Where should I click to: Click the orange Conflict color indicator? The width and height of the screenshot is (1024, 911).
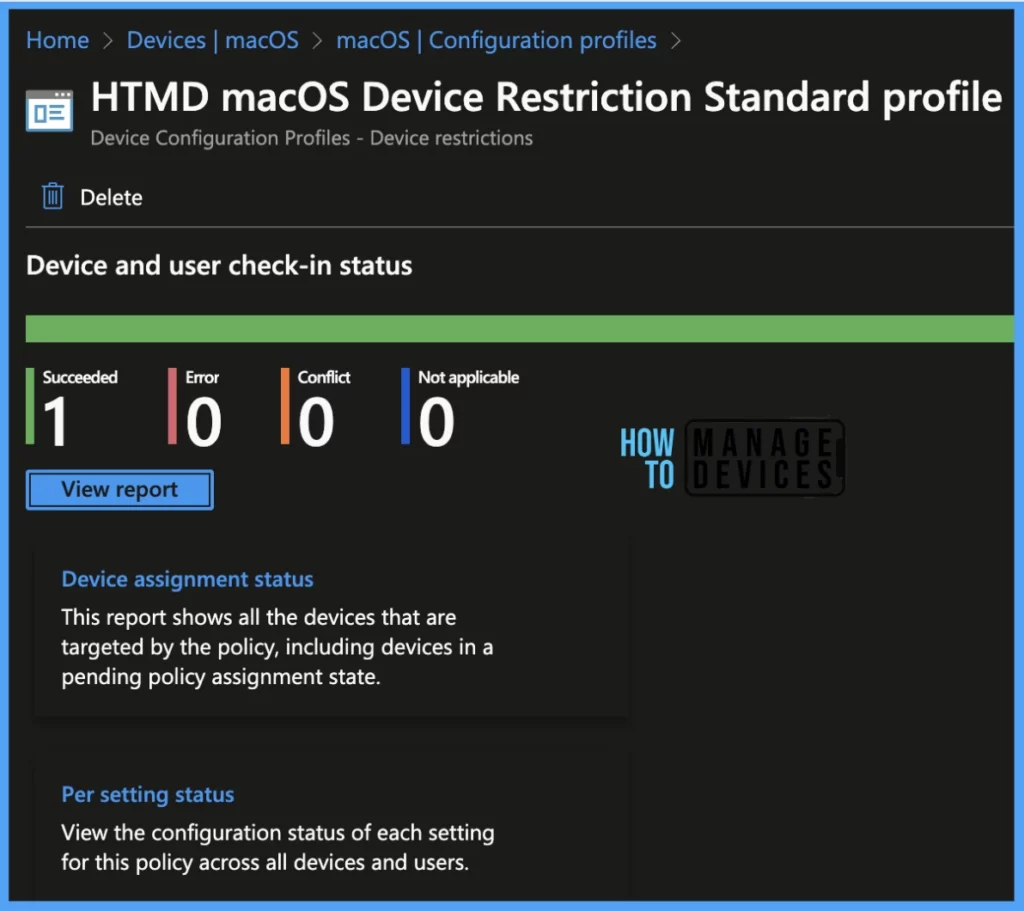pyautogui.click(x=285, y=406)
